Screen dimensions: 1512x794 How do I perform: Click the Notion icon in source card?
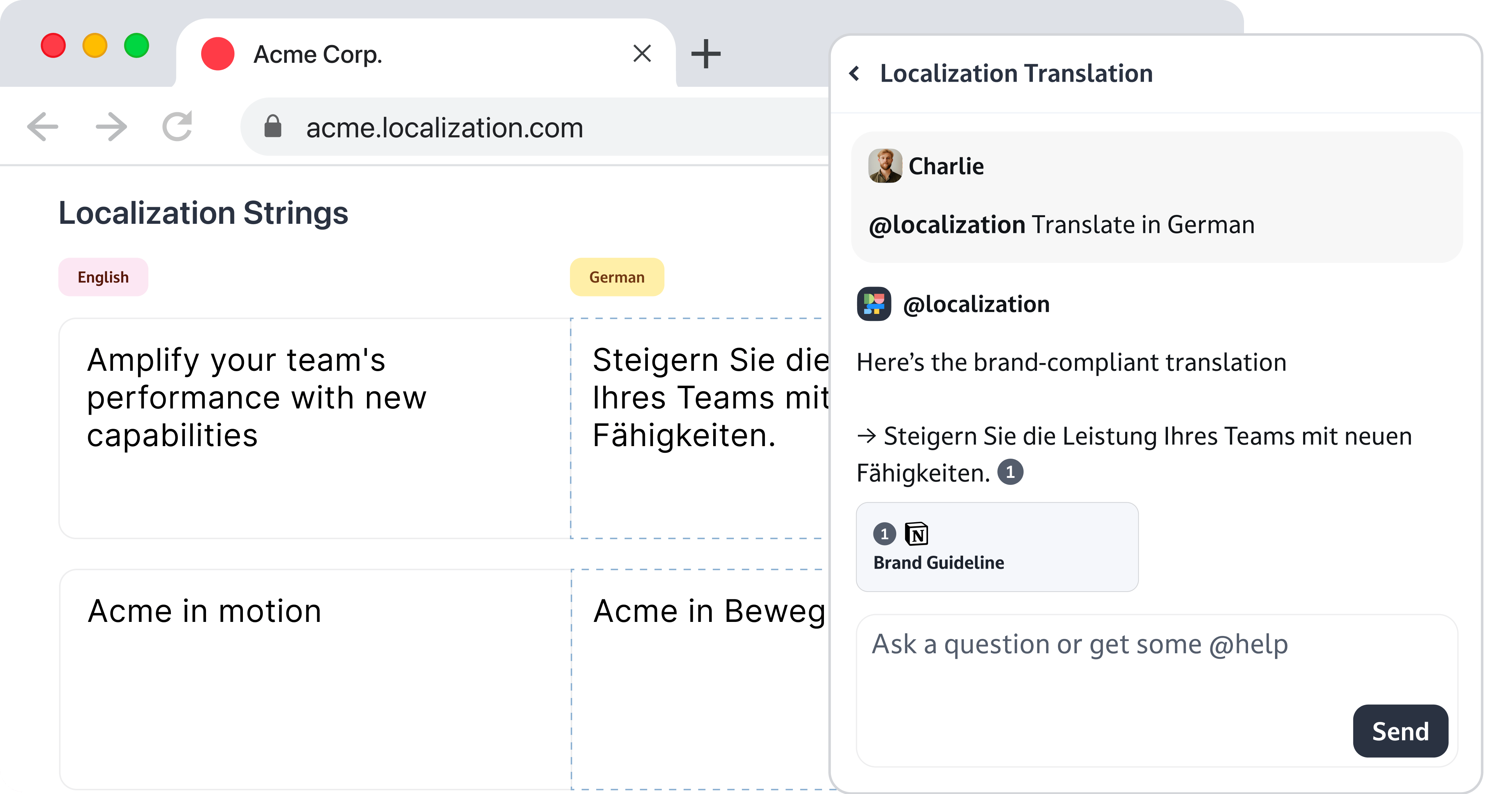[917, 534]
